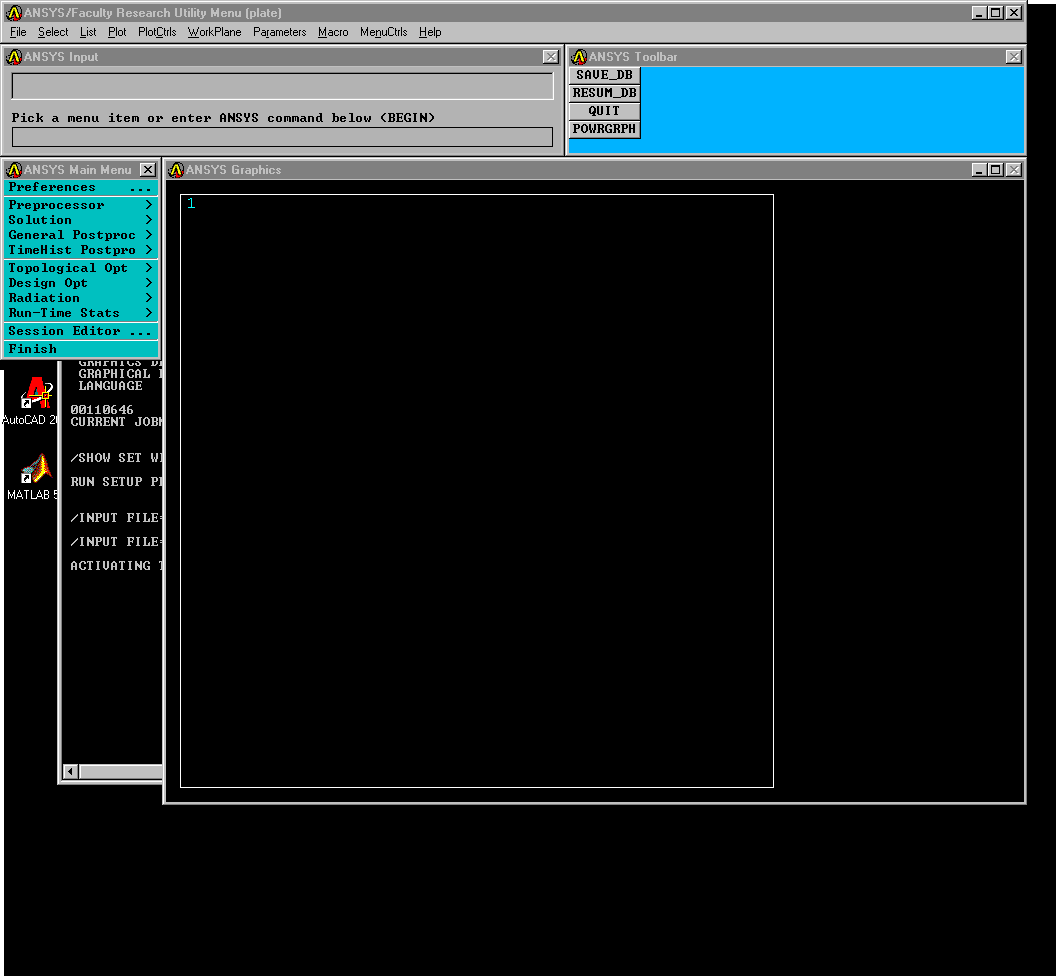Open the WorkPlane menu
The image size is (1060, 980).
(x=214, y=32)
